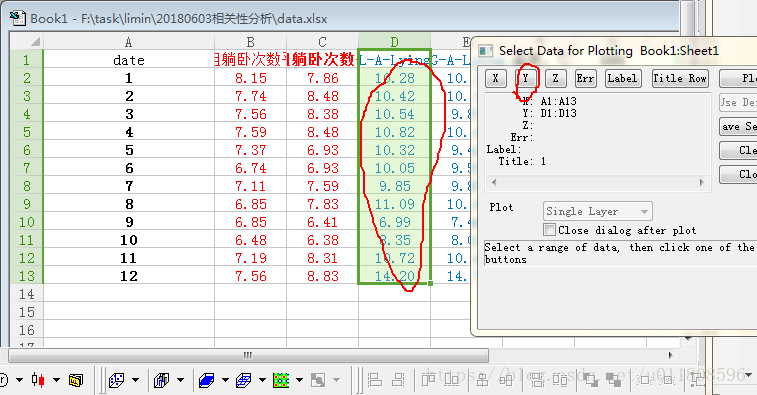Expand the wire frame surface dropdown arrow

(x=262, y=380)
